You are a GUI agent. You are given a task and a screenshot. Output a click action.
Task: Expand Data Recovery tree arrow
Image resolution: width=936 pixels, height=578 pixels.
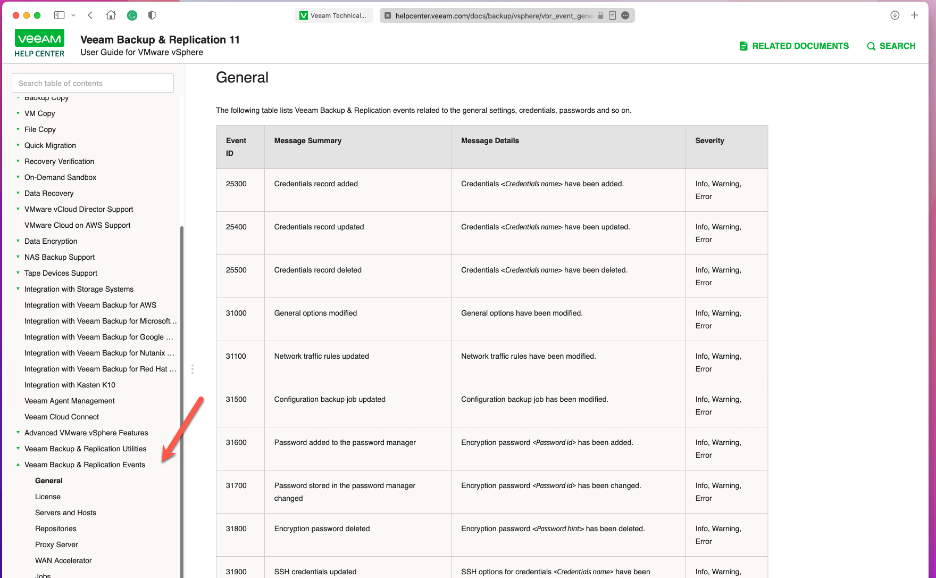[x=18, y=193]
